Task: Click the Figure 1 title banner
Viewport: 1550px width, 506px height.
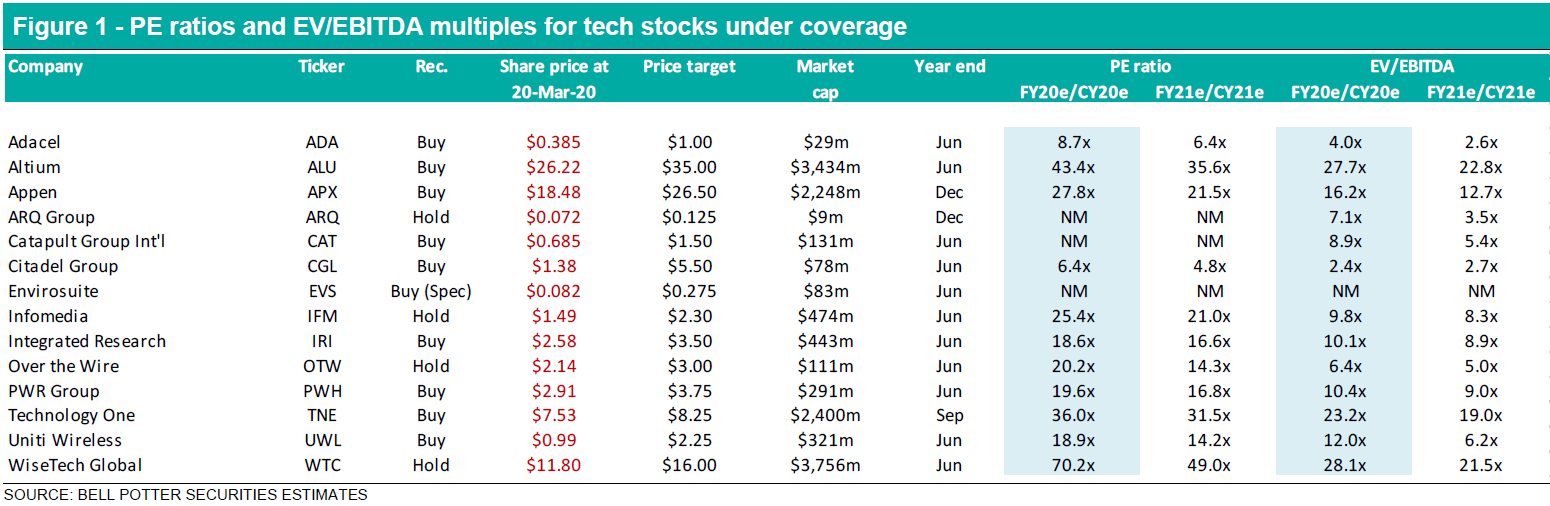Action: tap(460, 27)
